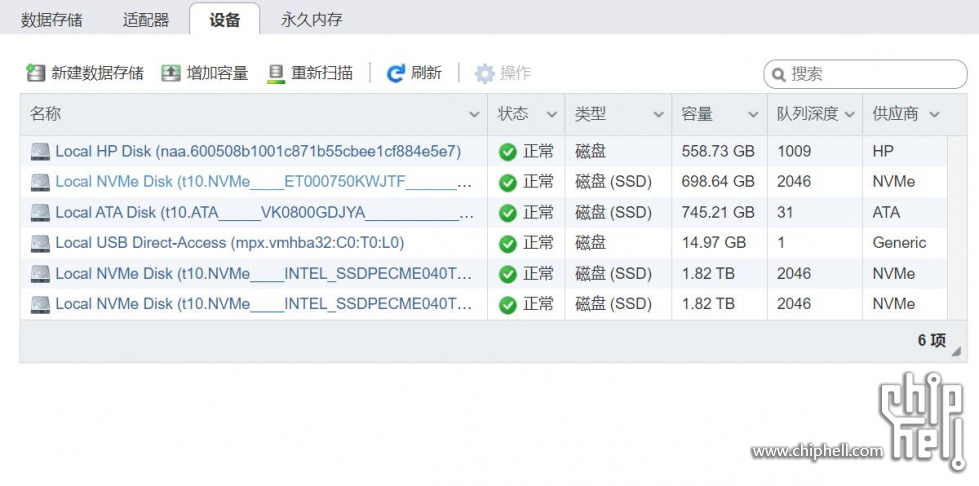Select the 设备 tab
Viewport: 979px width, 486px height.
[x=225, y=19]
